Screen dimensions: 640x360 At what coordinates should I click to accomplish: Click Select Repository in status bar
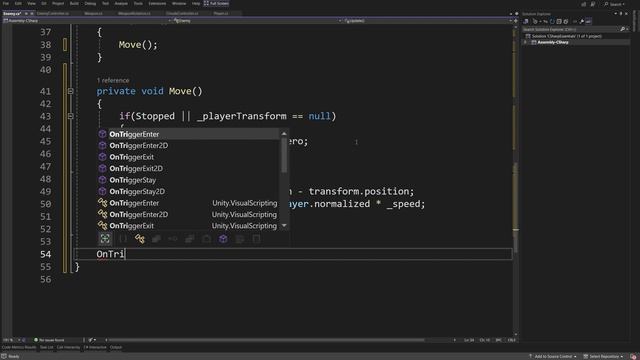coord(604,356)
